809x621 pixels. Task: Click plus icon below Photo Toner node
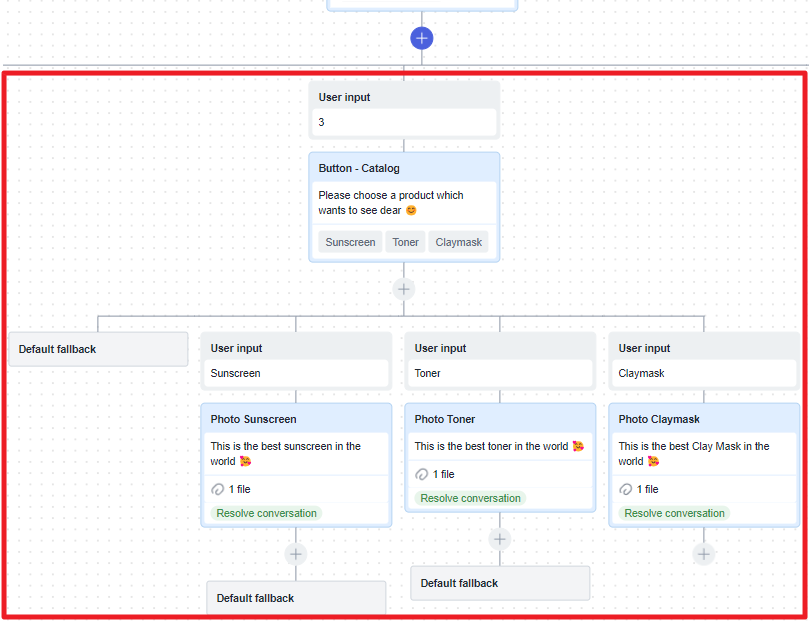pos(499,540)
